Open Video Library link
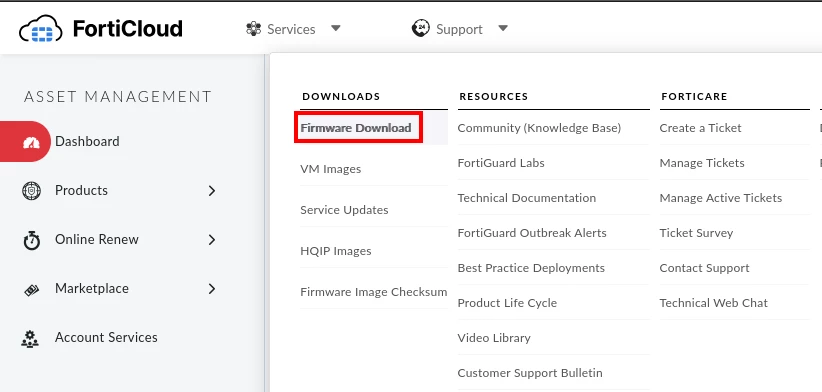This screenshot has width=822, height=392. click(x=494, y=338)
